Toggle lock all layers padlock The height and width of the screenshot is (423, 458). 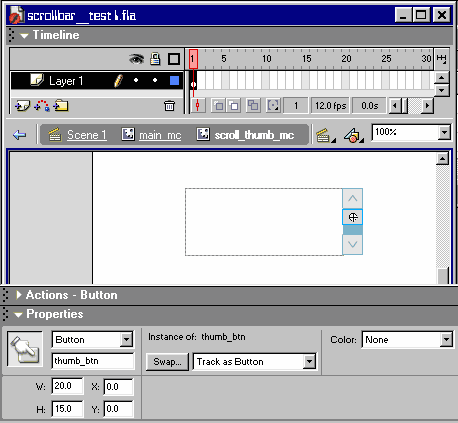[155, 59]
